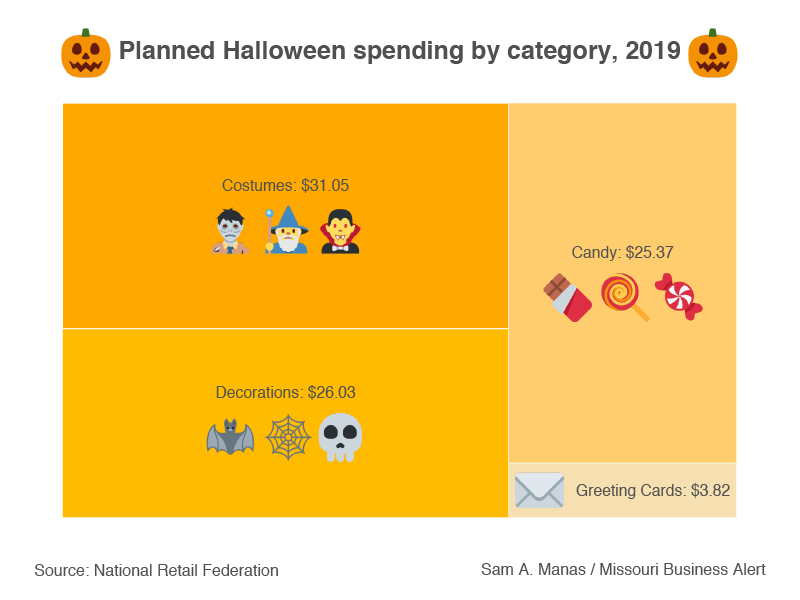Select the Greeting Cards: $3.82 label
This screenshot has width=800, height=600.
653,491
